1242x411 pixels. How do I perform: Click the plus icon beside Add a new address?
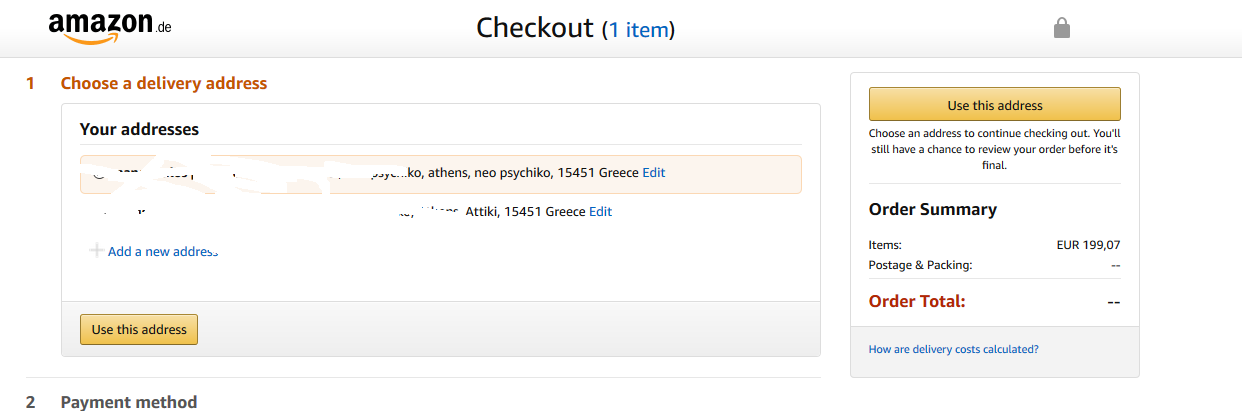click(97, 251)
